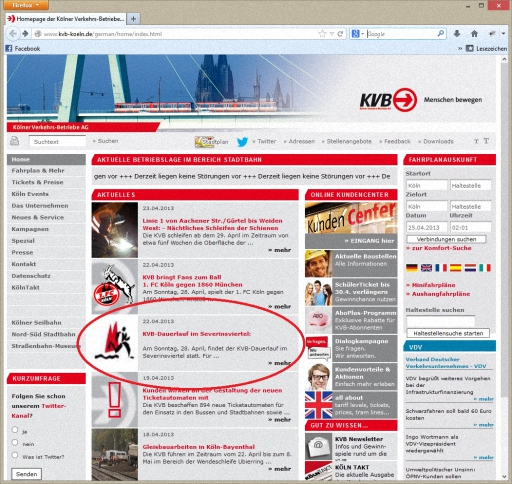Open the Stadtplan map icon
Viewport: 512px width, 484px height.
coord(204,142)
